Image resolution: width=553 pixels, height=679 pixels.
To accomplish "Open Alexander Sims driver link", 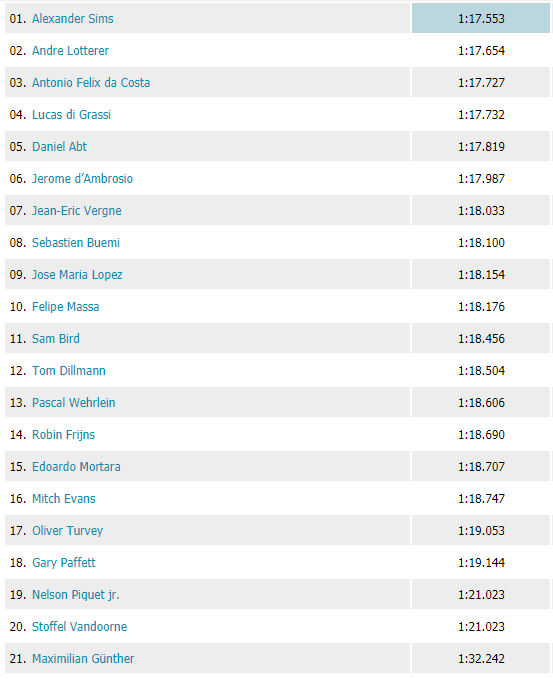I will pyautogui.click(x=73, y=19).
